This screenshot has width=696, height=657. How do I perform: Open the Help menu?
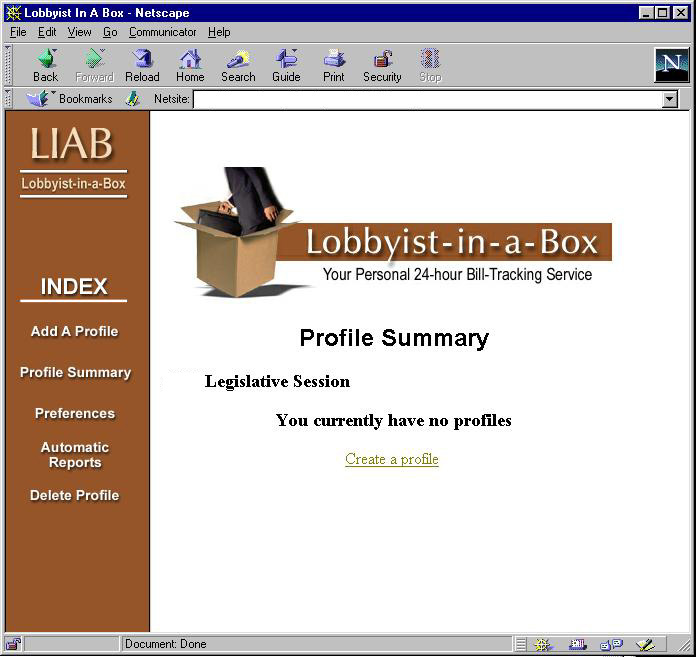219,32
